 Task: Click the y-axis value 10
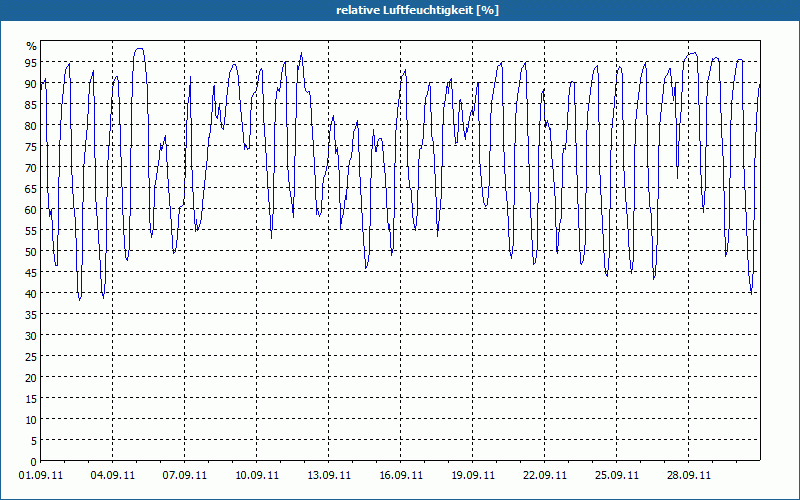click(x=31, y=419)
